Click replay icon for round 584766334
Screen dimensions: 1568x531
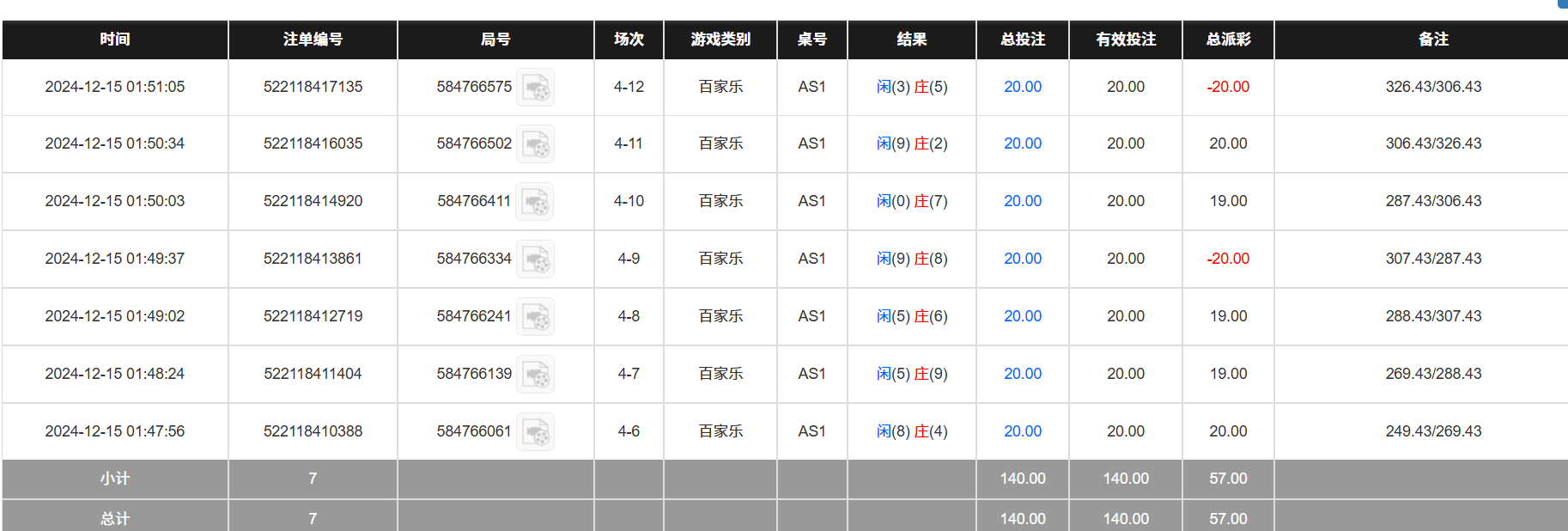point(535,259)
